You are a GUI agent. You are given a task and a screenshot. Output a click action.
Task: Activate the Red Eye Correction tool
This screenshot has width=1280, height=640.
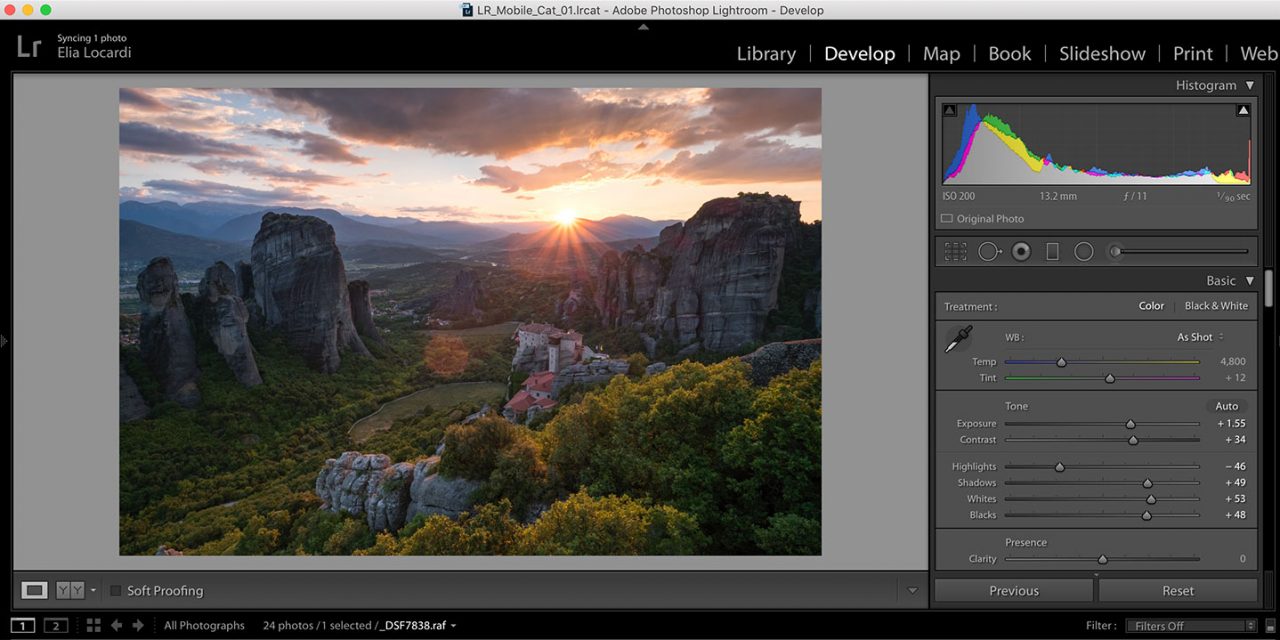coord(1020,252)
